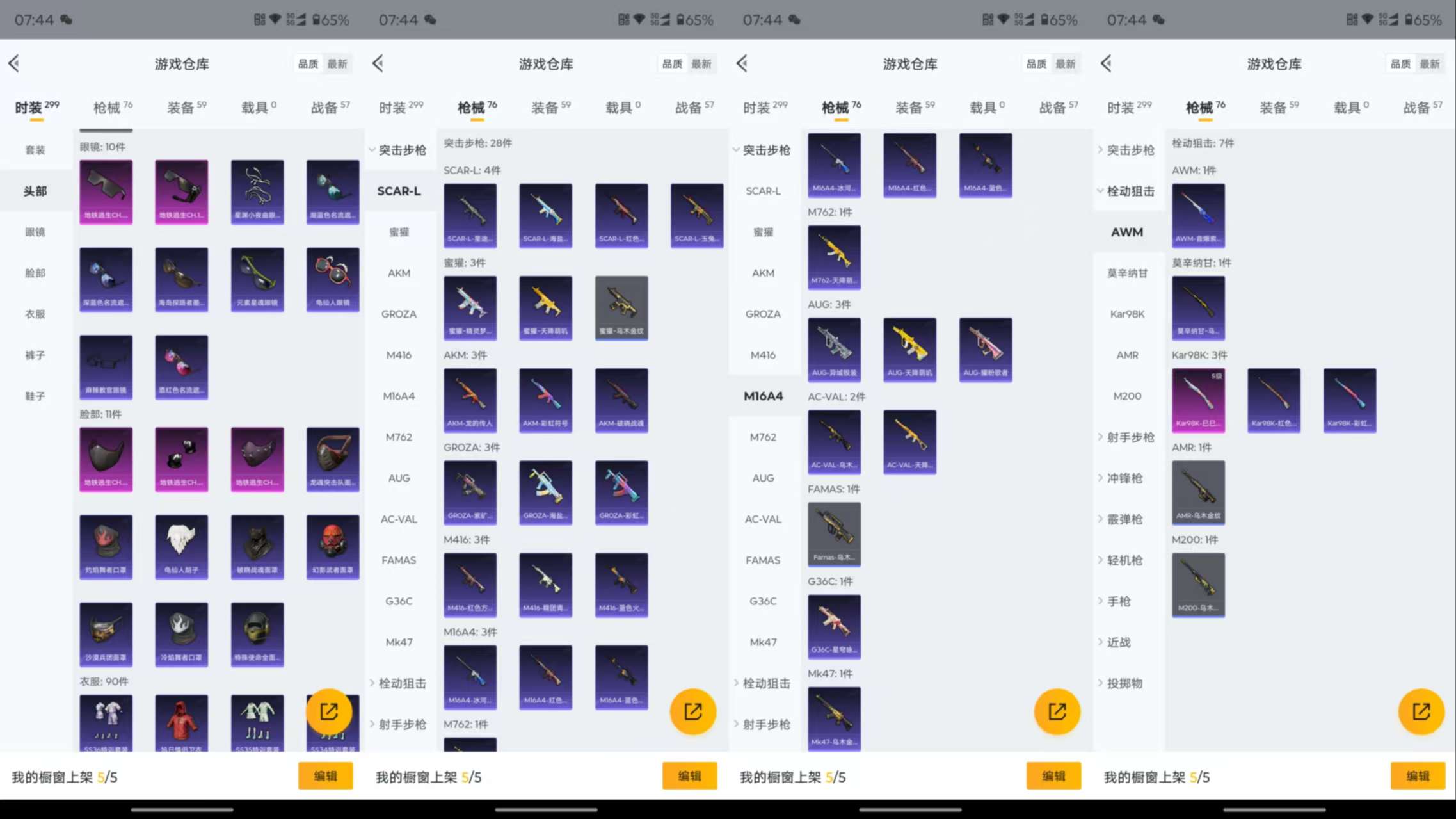Image resolution: width=1456 pixels, height=819 pixels.
Task: Sort by 品质 in M16A4 highlighted panel
Action: pos(1037,63)
